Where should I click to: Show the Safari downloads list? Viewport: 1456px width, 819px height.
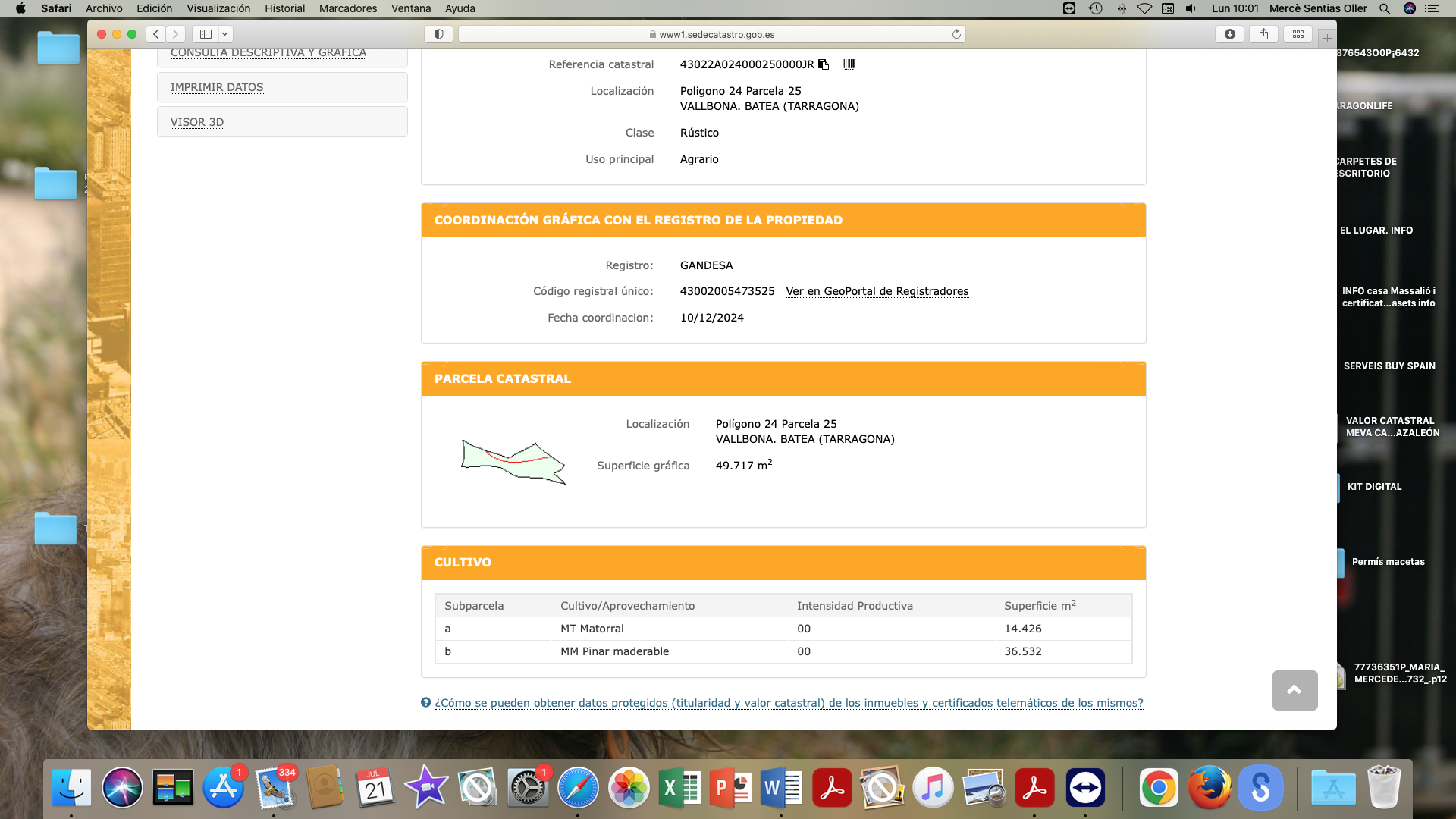click(x=1229, y=34)
